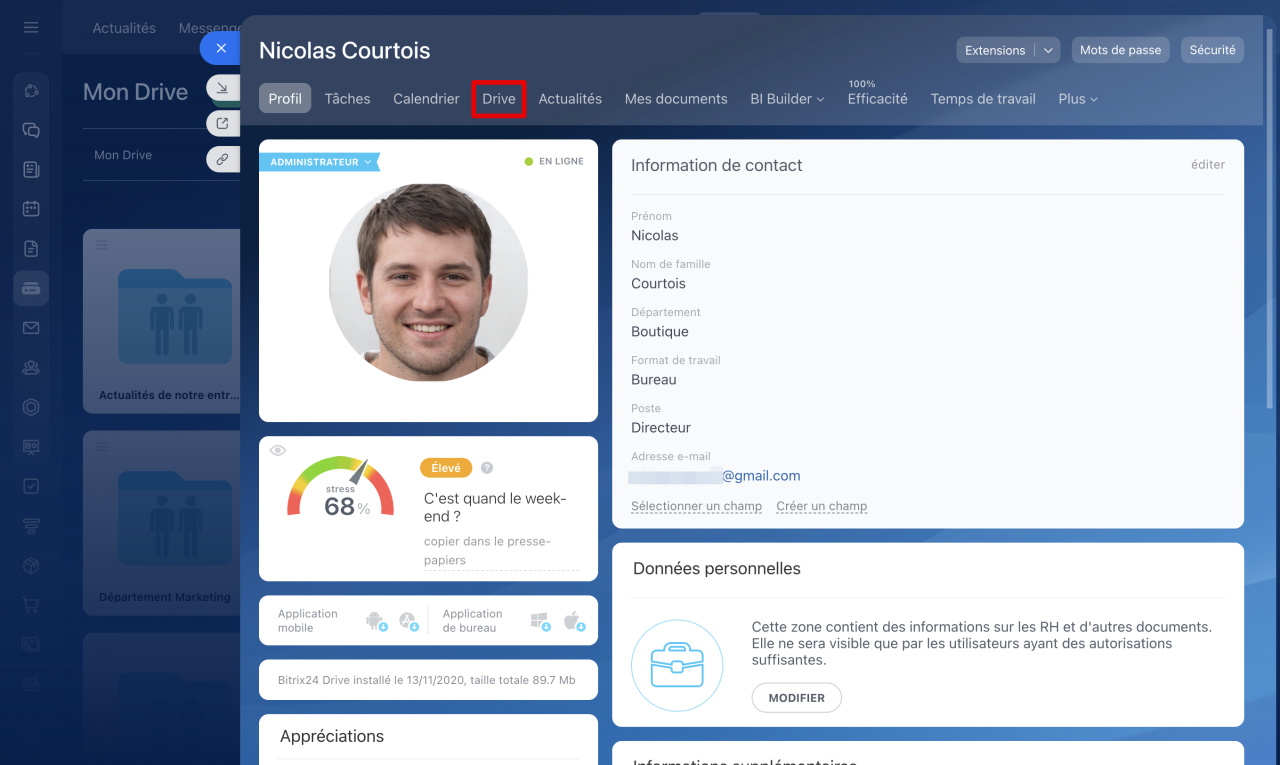Expand the Plus menu in profile tabs
Image resolution: width=1280 pixels, height=765 pixels.
pyautogui.click(x=1078, y=99)
